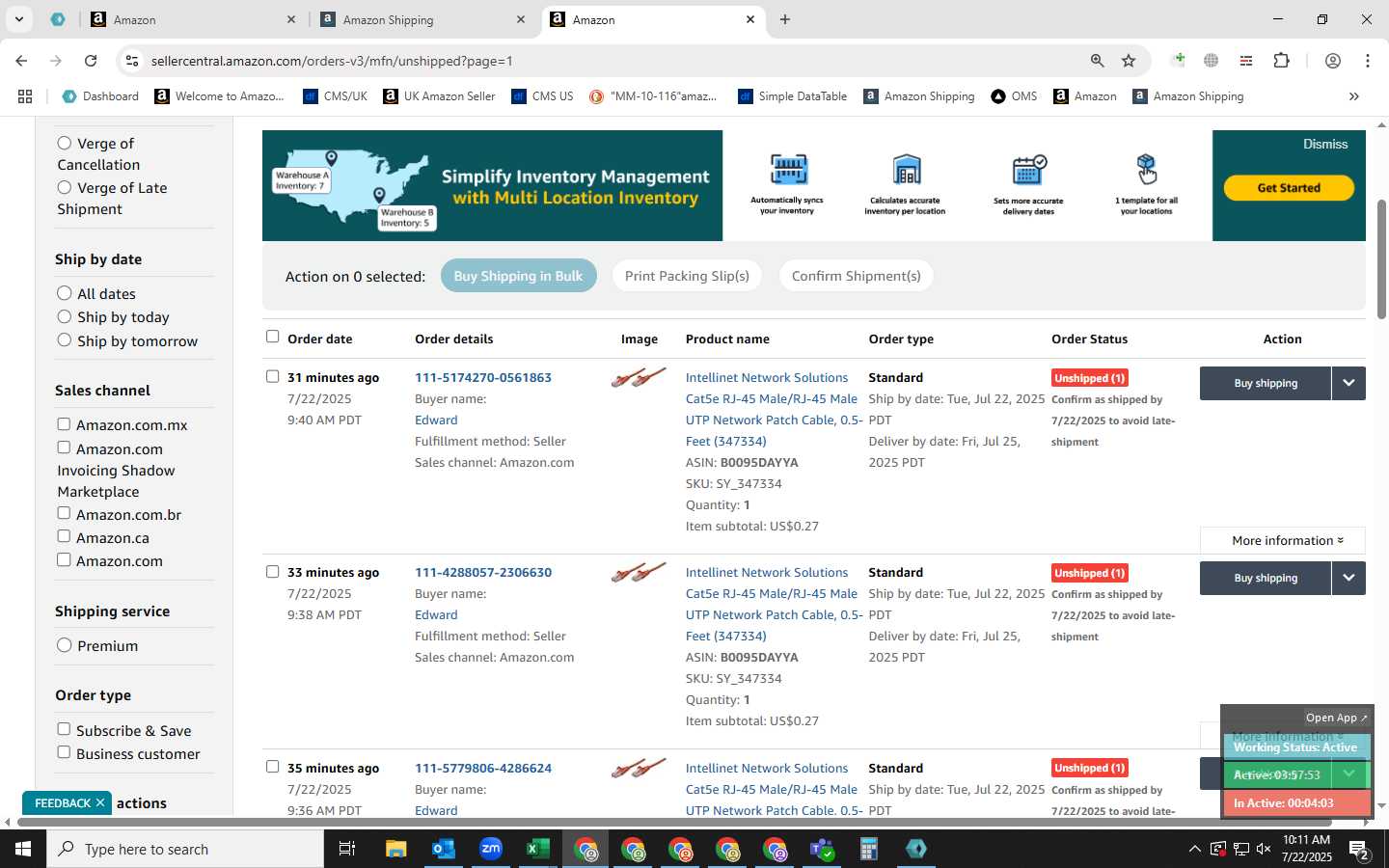Check the Amazon.com.br sales channel
The image size is (1389, 868).
[x=64, y=513]
